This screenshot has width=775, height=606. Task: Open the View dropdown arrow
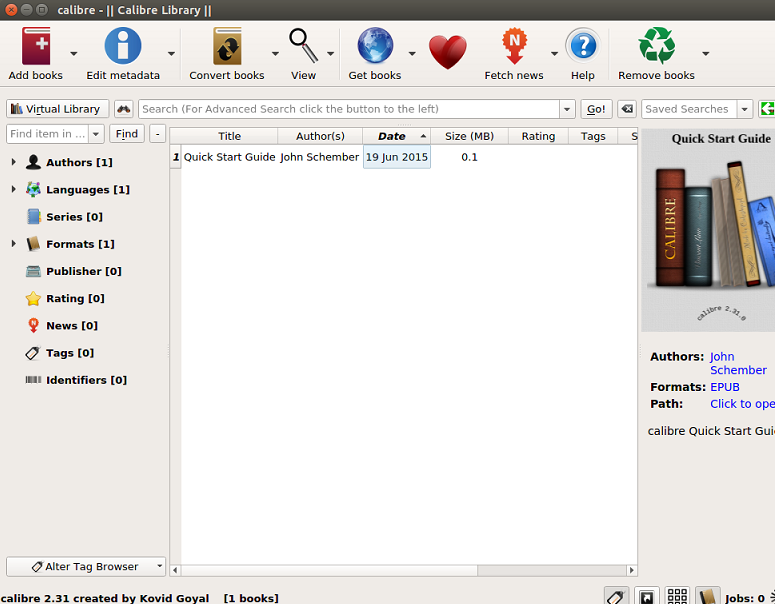(x=331, y=53)
